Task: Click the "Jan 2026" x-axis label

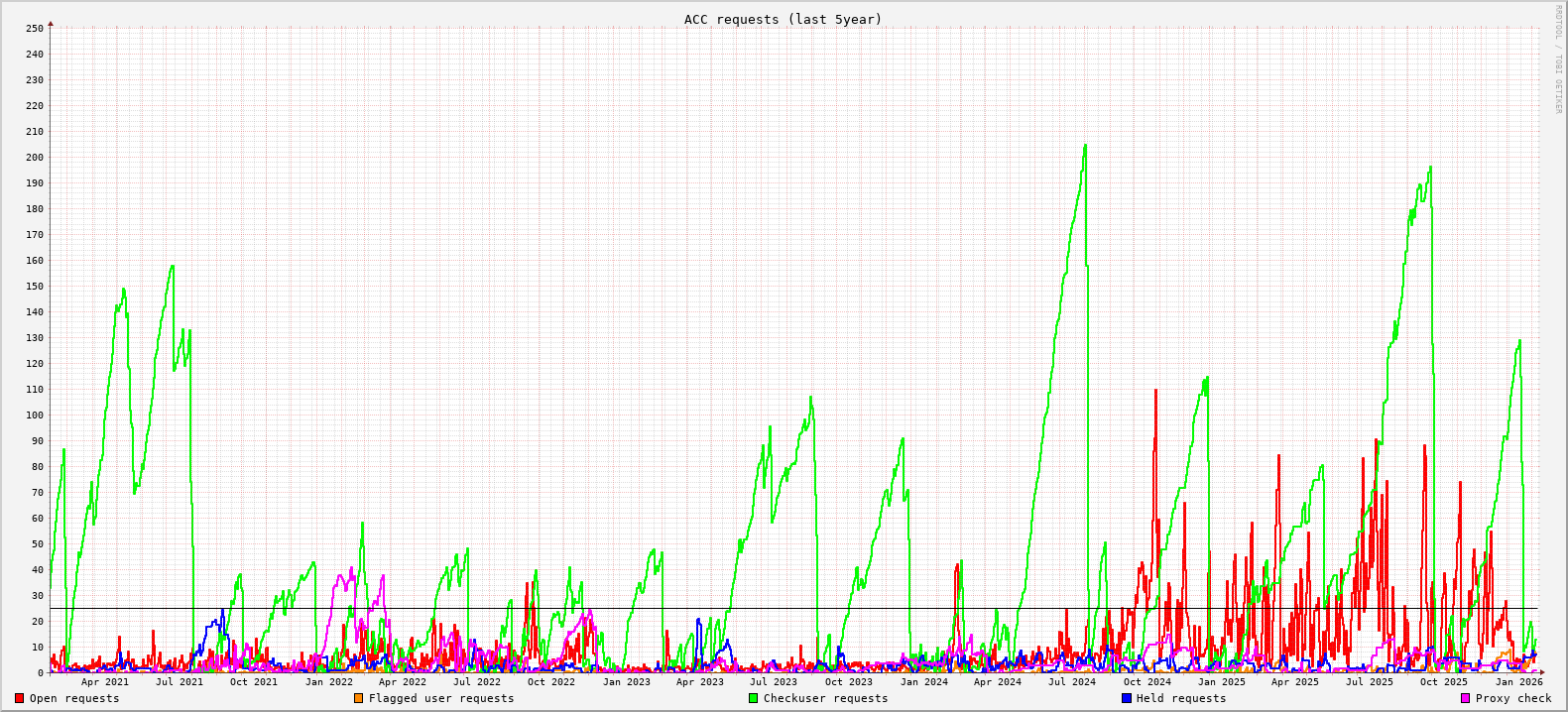Action: click(1519, 681)
